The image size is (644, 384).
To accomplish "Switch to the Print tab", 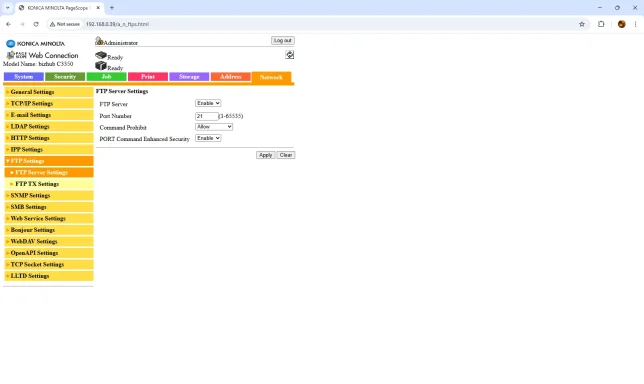I will pos(148,77).
